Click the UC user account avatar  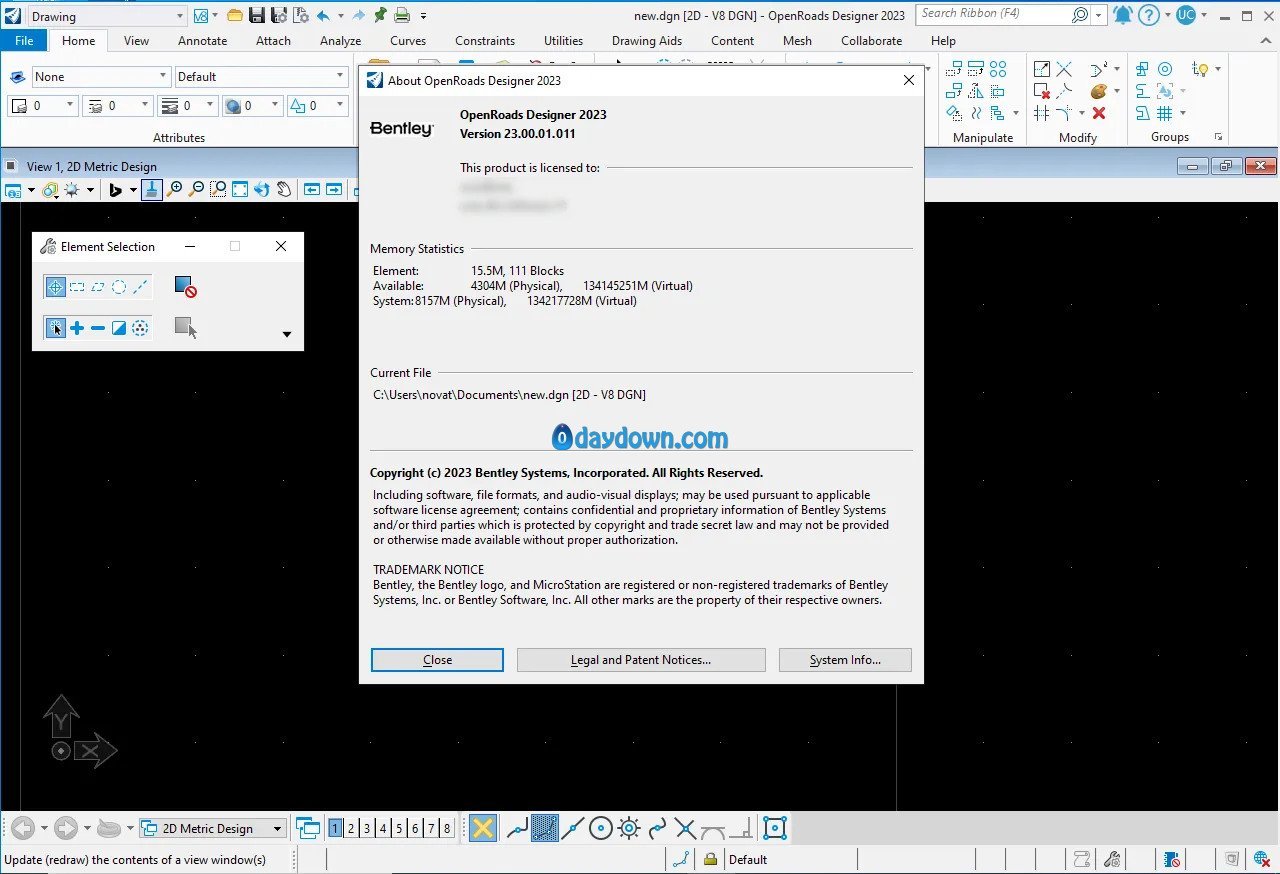[1186, 15]
